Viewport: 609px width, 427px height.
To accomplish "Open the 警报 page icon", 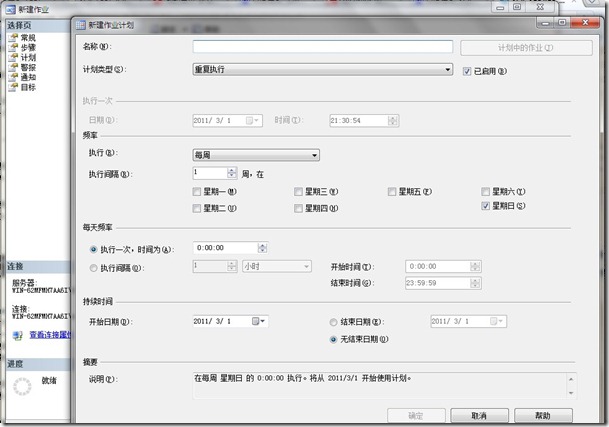I will click(x=12, y=67).
